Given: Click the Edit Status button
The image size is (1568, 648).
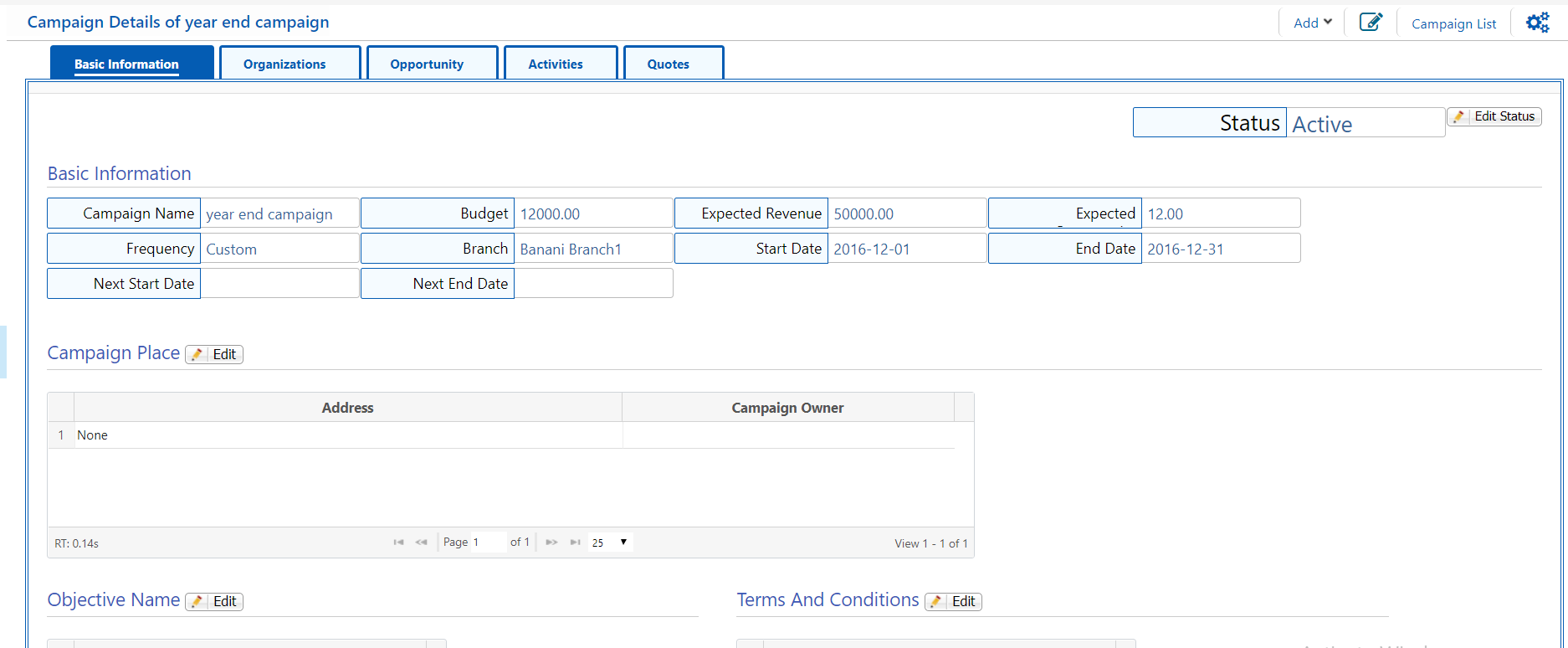Looking at the screenshot, I should [x=1494, y=116].
